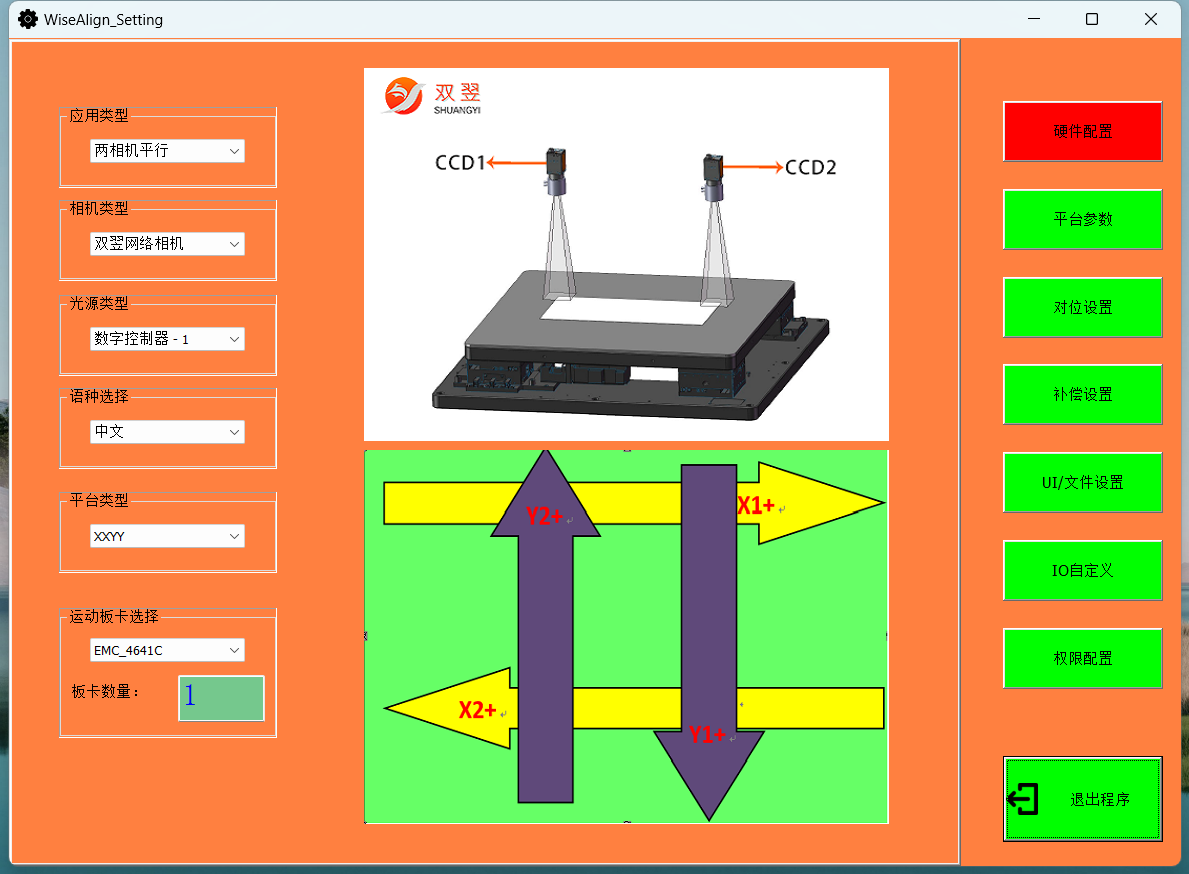This screenshot has width=1189, height=874.
Task: Click the WiseAlign gear icon in title bar
Action: [28, 19]
